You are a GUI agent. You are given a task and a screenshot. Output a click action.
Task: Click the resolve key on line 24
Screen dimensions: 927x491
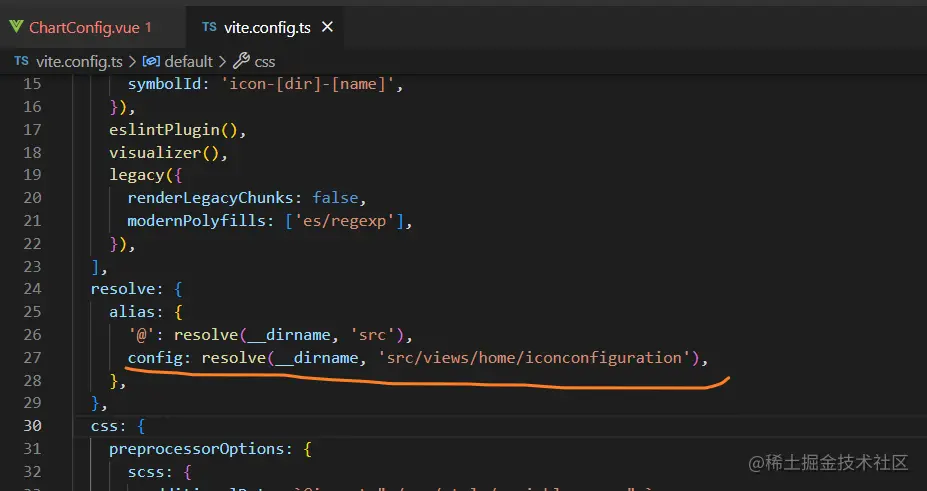pos(123,289)
